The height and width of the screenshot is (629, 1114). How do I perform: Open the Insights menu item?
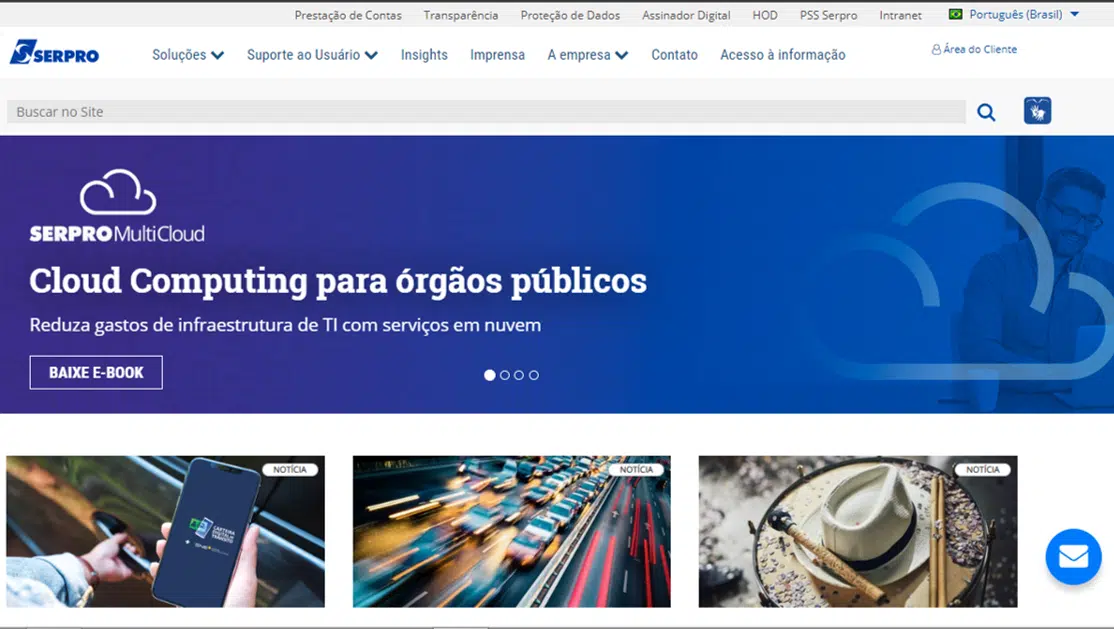click(424, 55)
